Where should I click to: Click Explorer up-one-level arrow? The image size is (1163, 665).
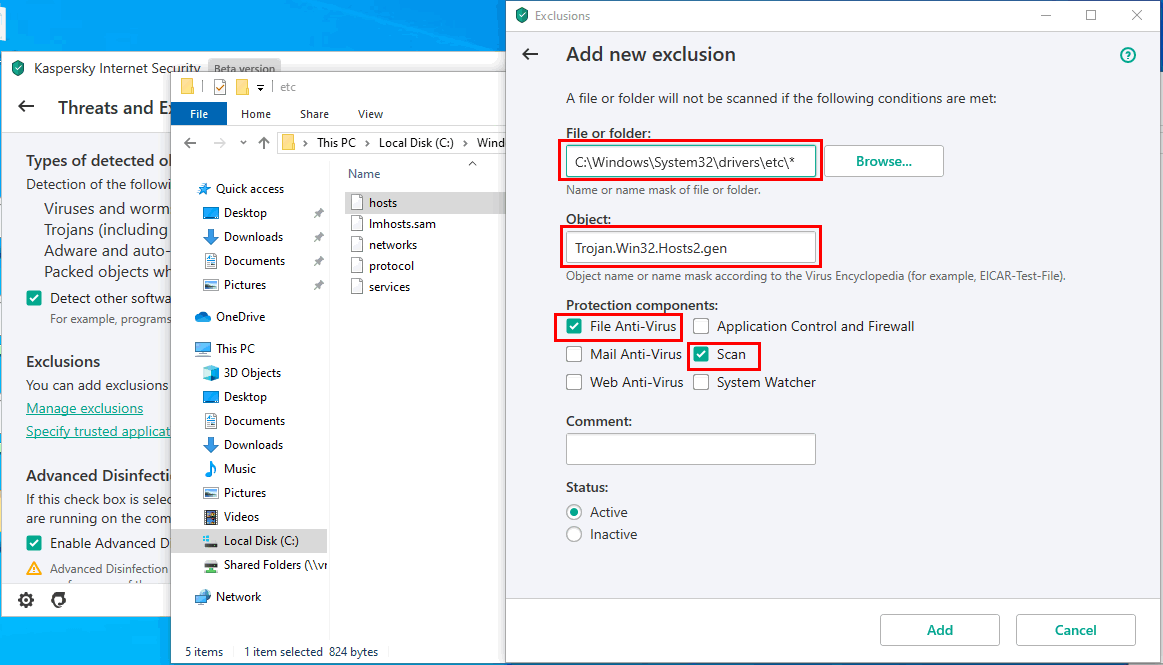pos(264,143)
